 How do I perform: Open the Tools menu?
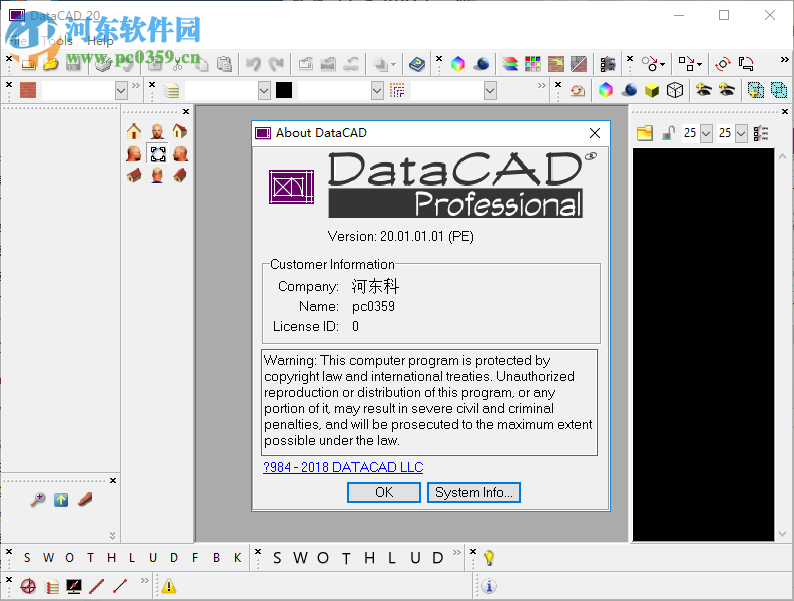click(57, 41)
